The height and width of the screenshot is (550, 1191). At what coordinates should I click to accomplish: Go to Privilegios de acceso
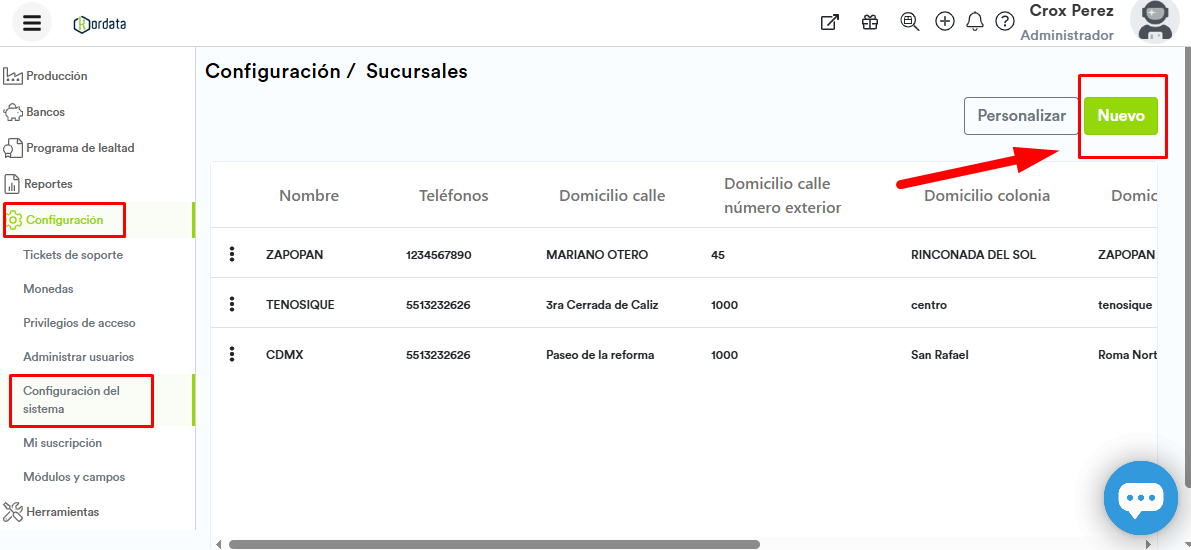[x=79, y=323]
